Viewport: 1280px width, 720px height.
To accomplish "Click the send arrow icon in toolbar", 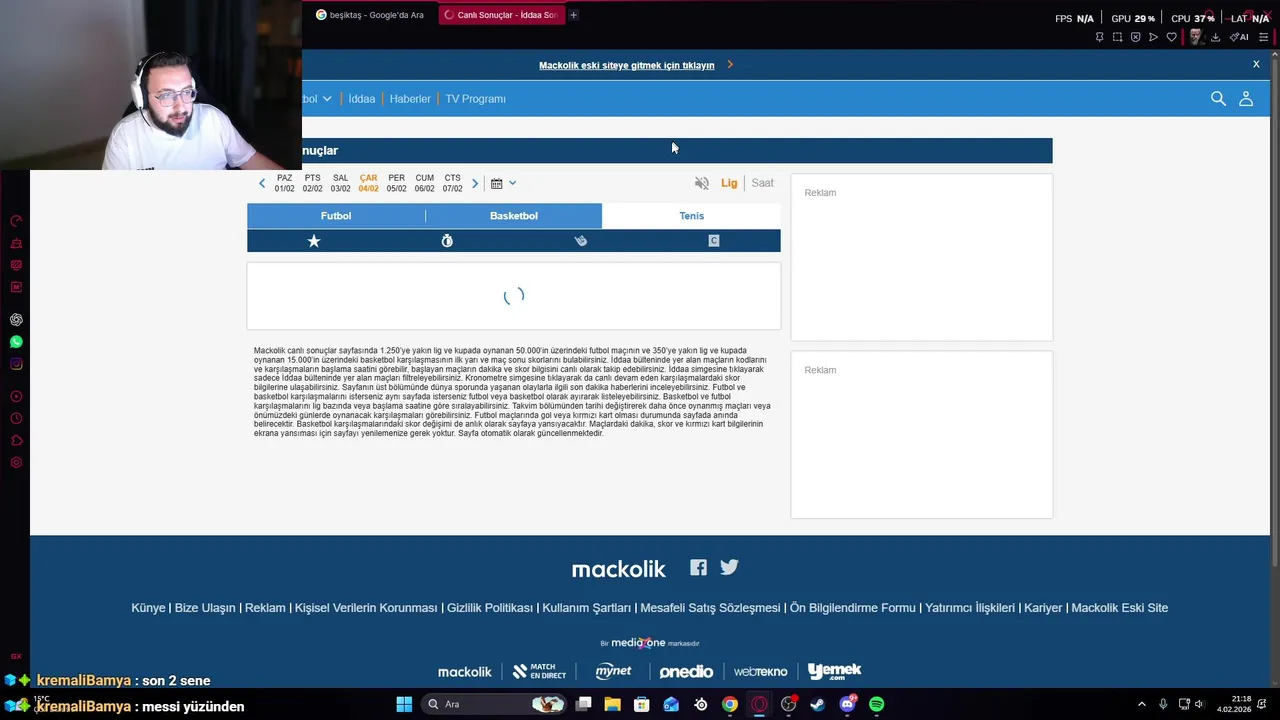I will tap(1153, 37).
